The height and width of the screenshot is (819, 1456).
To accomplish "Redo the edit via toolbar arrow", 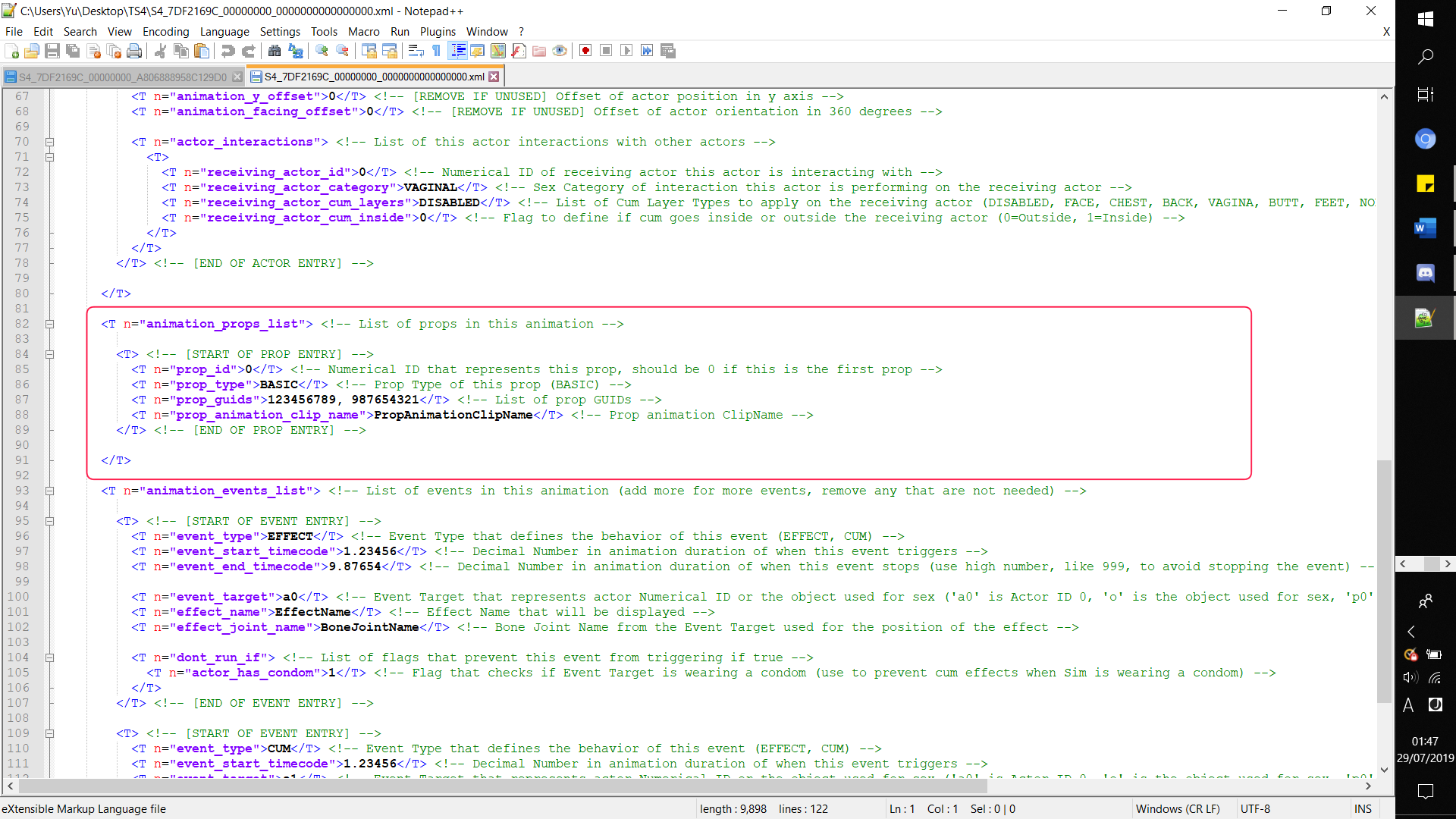I will coord(248,51).
